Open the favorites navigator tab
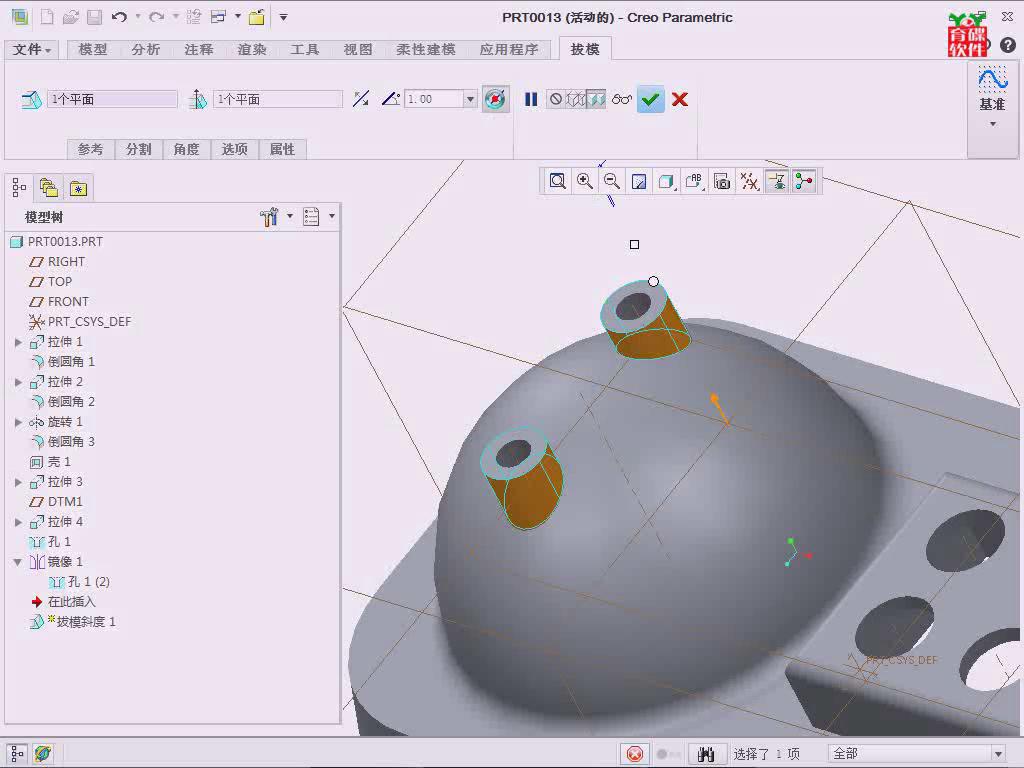Screen dimensions: 1024x768 (x=78, y=189)
